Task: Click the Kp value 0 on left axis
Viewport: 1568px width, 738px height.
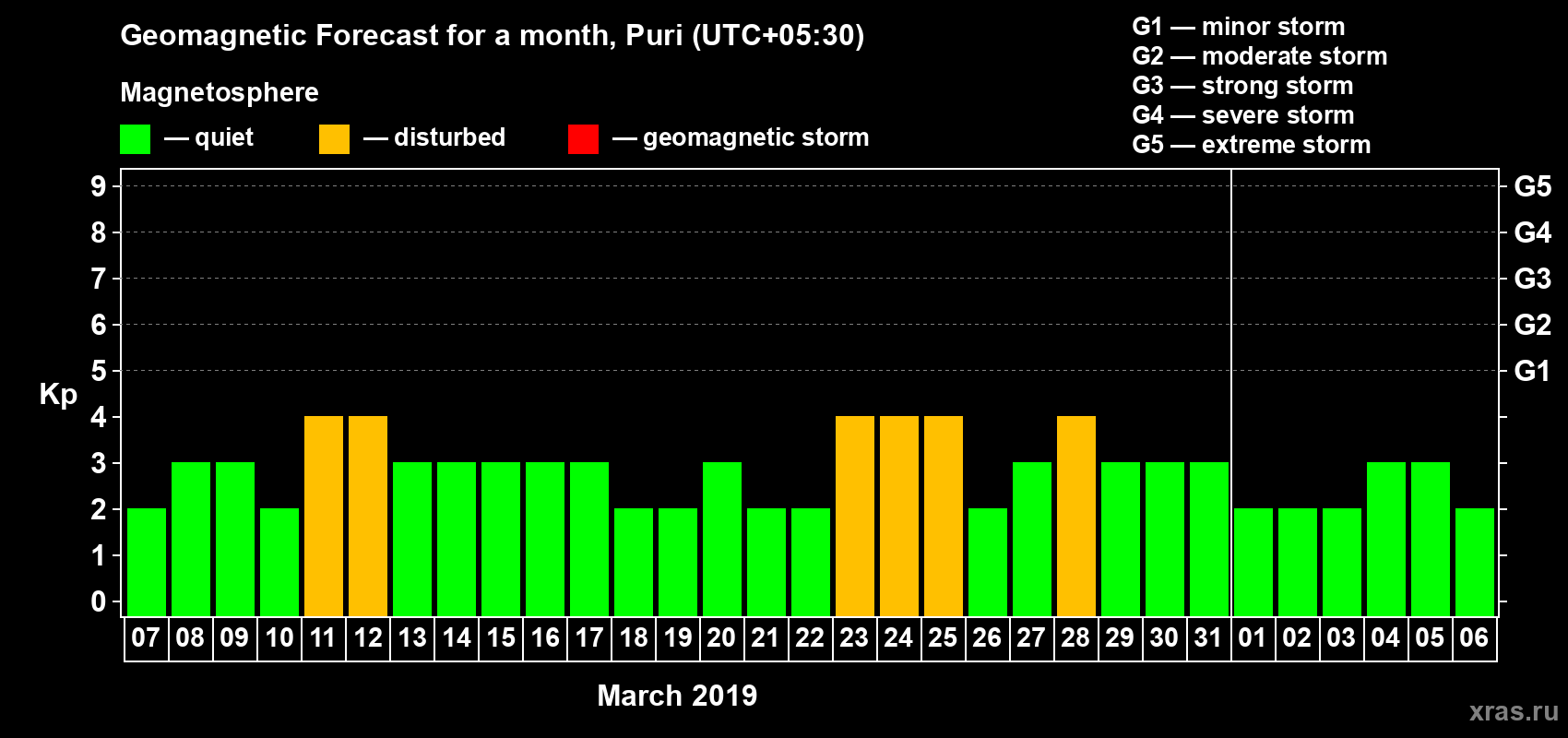Action: [99, 601]
